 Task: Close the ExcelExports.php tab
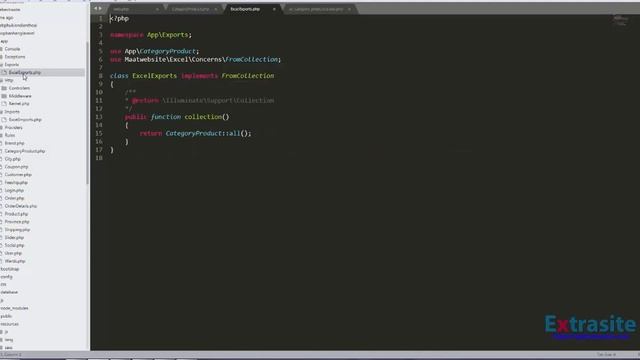[274, 9]
